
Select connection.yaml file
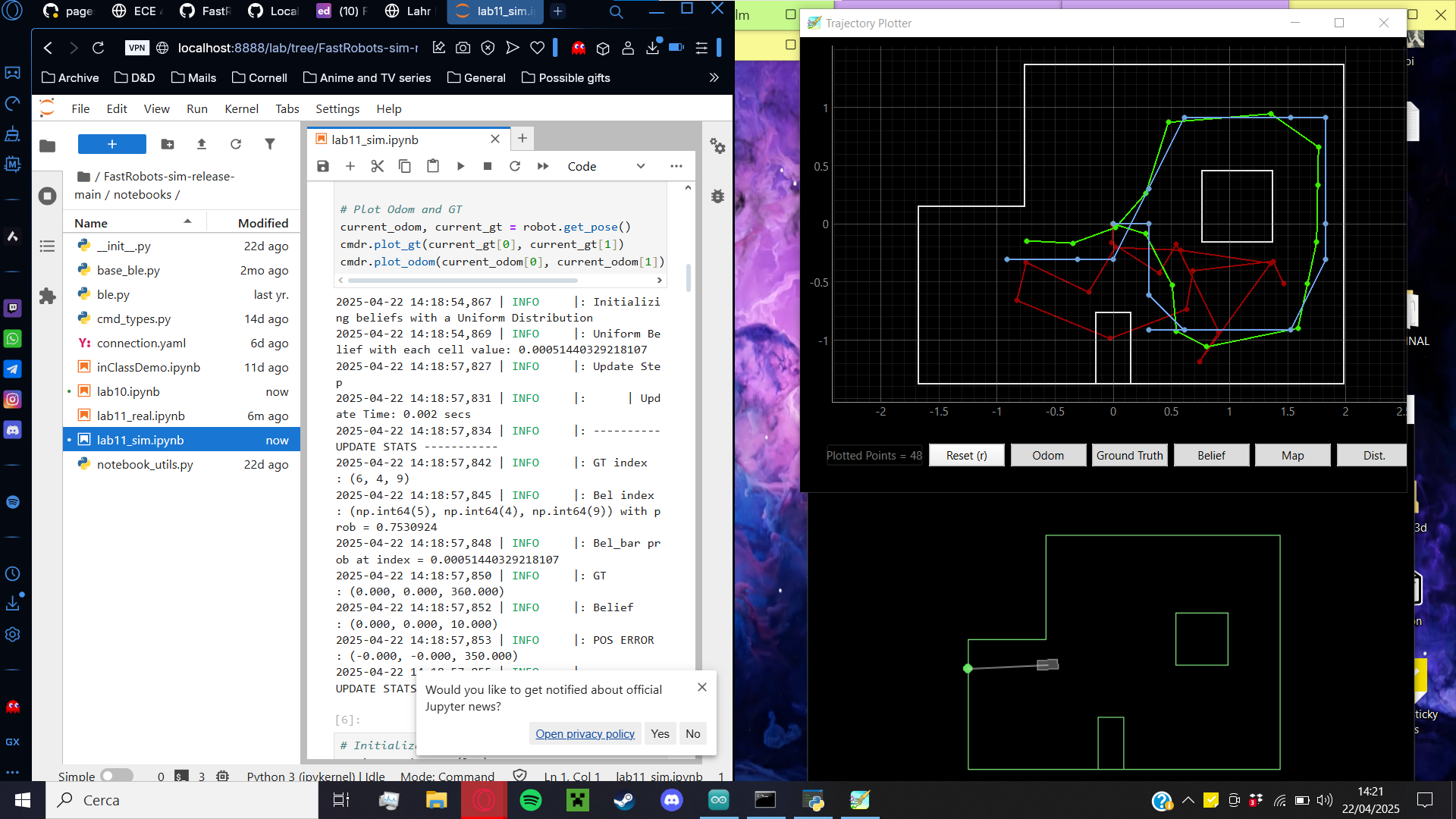point(182,343)
